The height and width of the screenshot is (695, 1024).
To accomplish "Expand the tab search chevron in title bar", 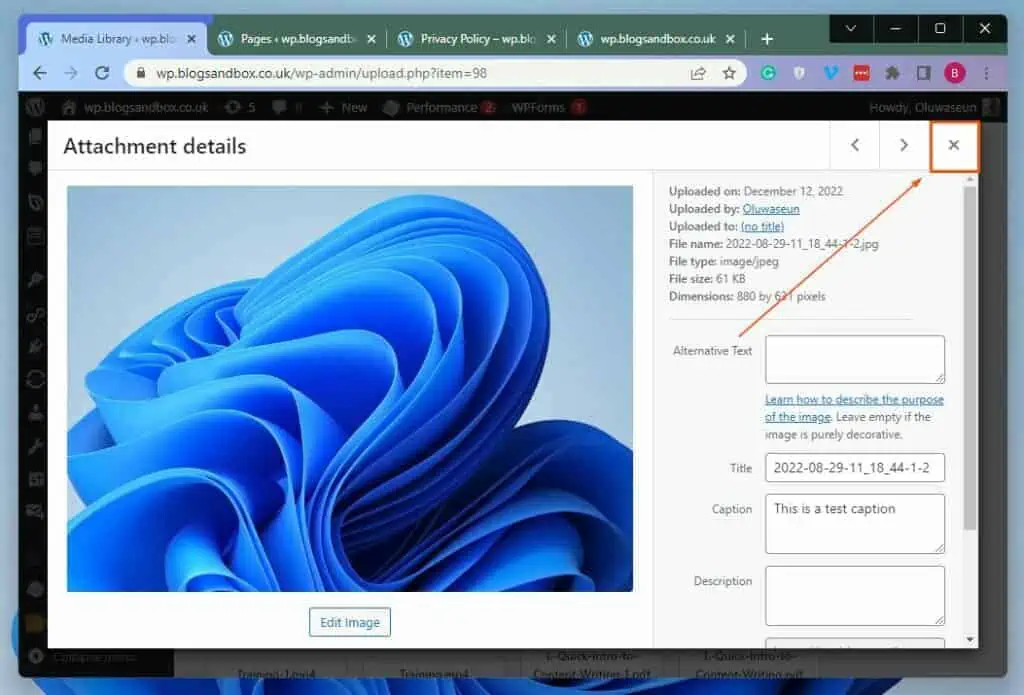I will (851, 29).
